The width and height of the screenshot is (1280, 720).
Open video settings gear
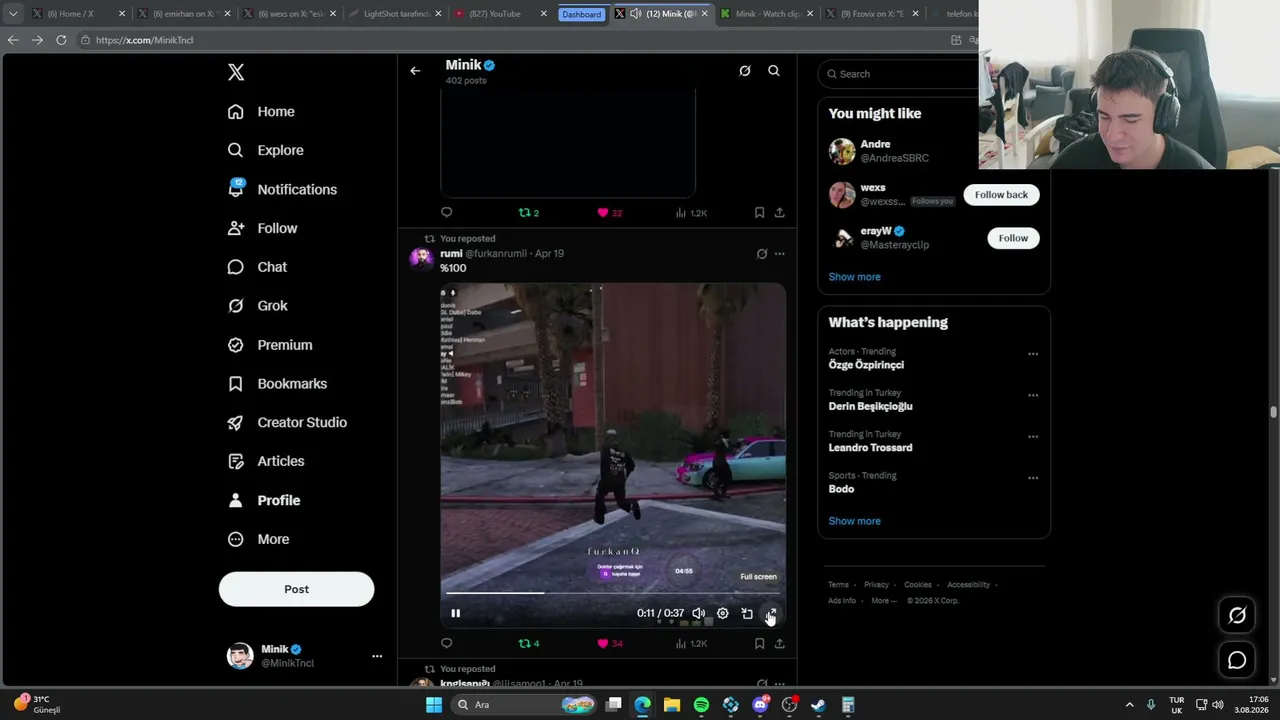tap(723, 614)
